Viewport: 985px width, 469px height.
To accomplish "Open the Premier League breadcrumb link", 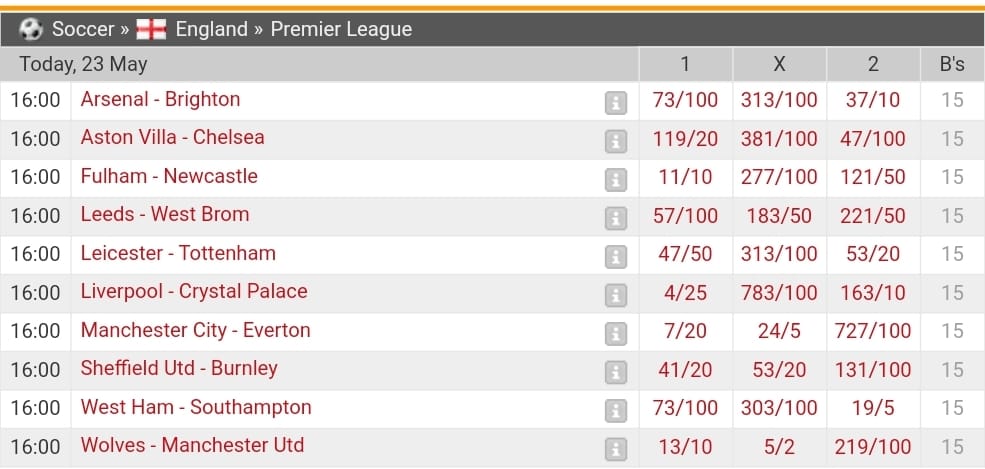I will (x=341, y=29).
